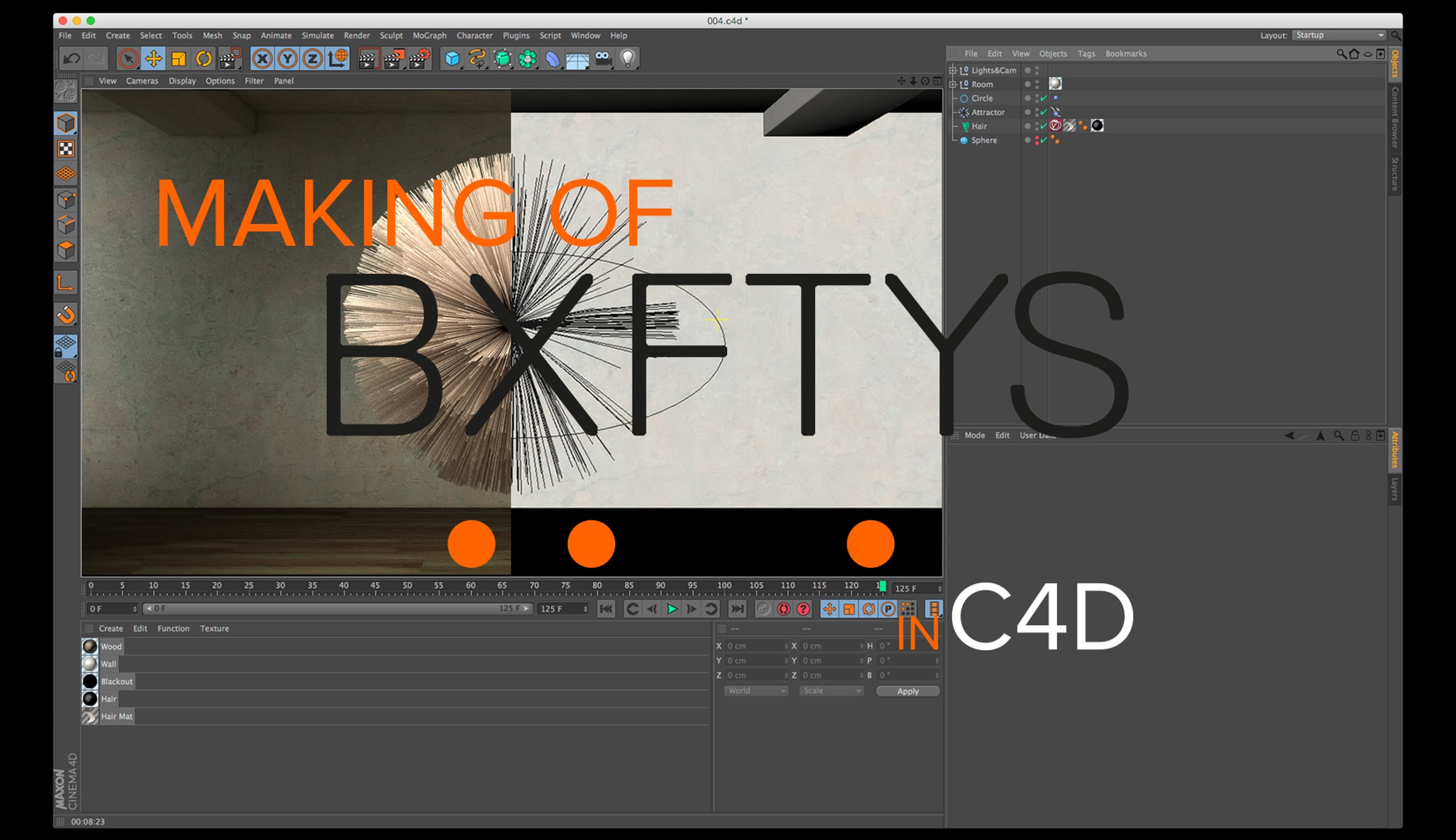Open the Texture menu in material manager
Screen dimensions: 1456x840
pos(215,629)
